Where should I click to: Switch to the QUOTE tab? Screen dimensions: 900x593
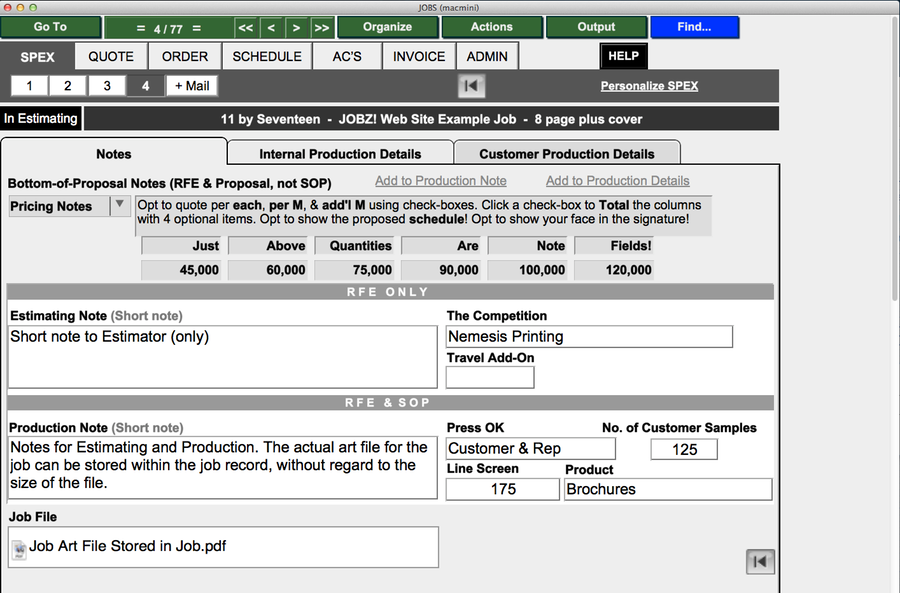pyautogui.click(x=111, y=57)
